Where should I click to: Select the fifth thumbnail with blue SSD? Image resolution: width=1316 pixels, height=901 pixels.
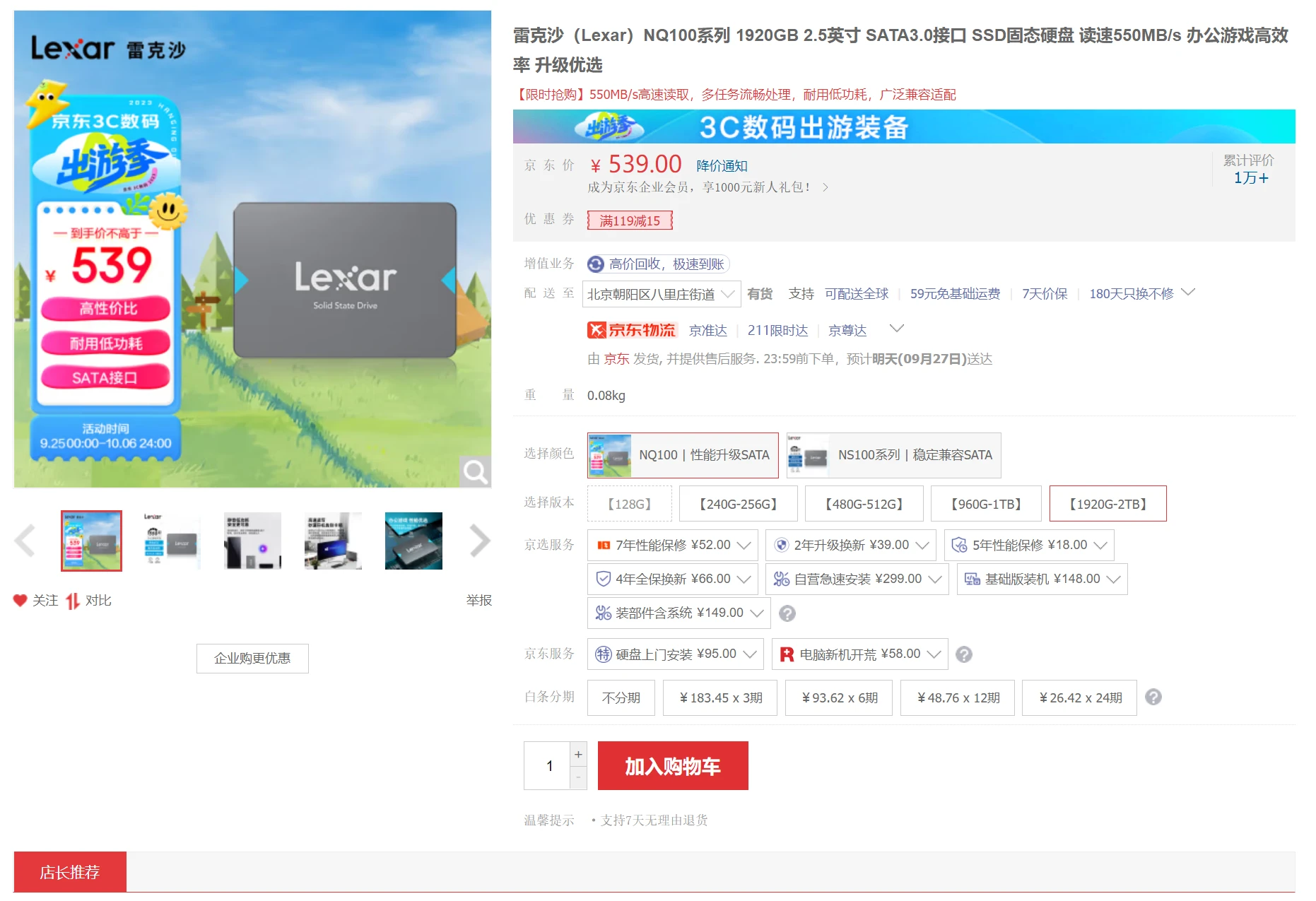413,541
